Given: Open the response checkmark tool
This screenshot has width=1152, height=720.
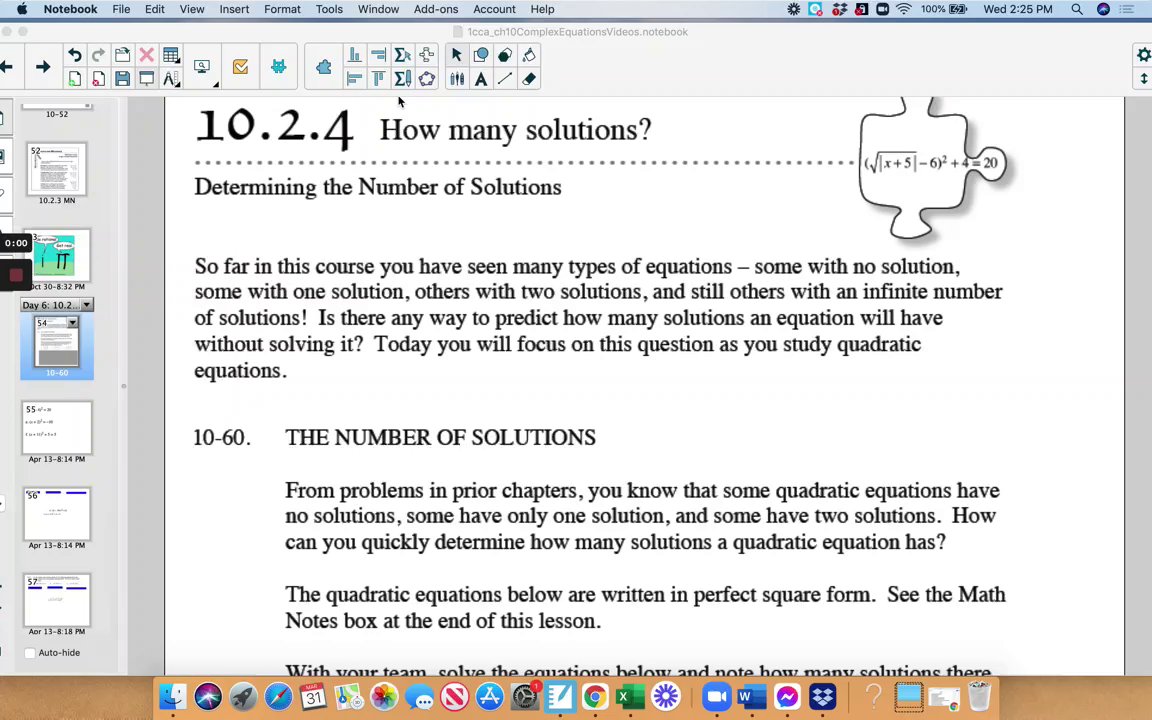Looking at the screenshot, I should tap(240, 67).
